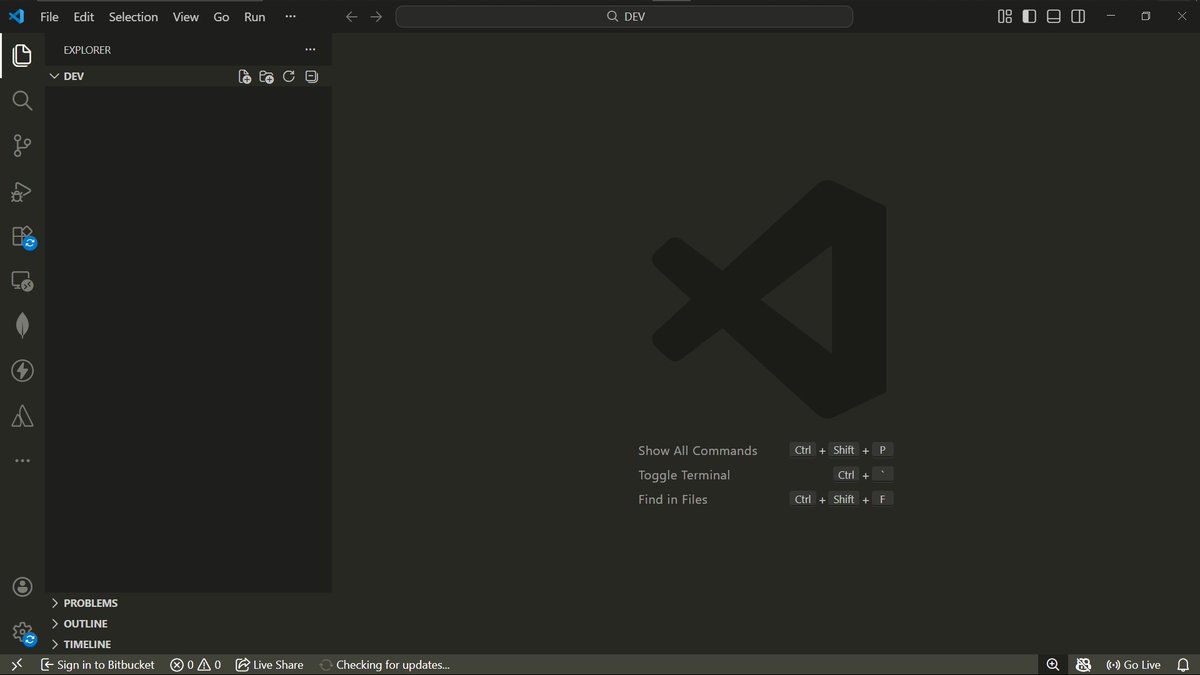Go back with the left arrow
Image resolution: width=1200 pixels, height=675 pixels.
[351, 17]
